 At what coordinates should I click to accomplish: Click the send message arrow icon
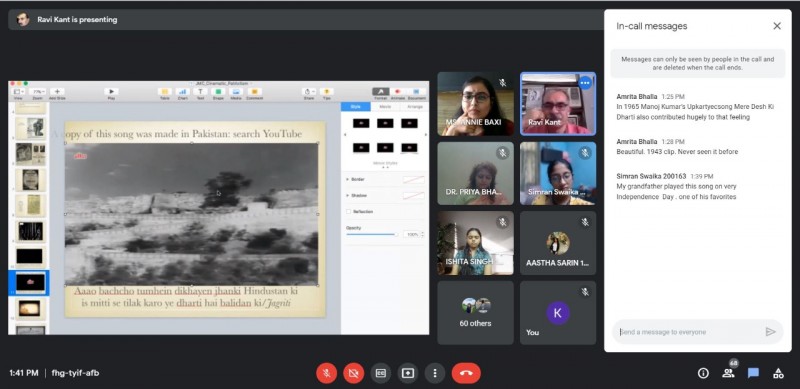click(x=770, y=332)
